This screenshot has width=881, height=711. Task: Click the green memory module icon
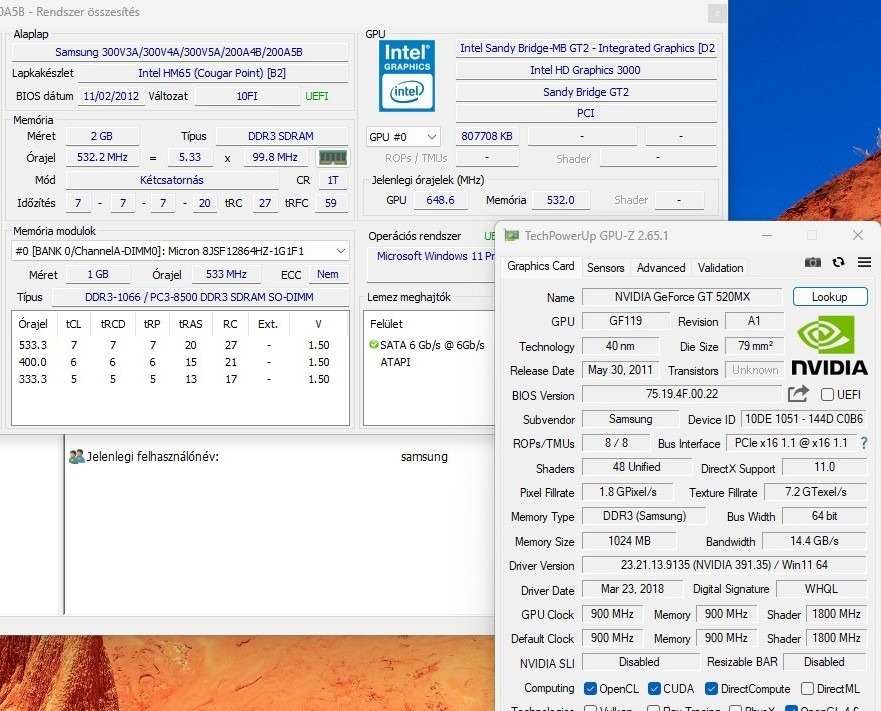tap(333, 157)
